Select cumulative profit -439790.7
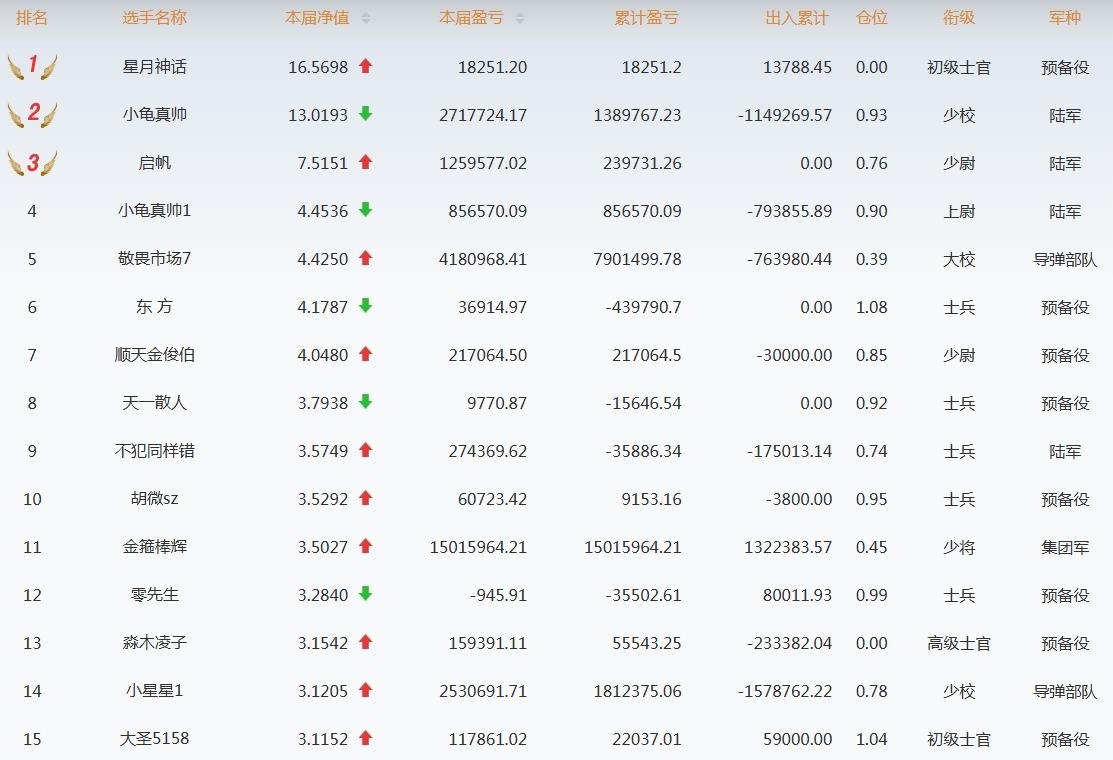 [x=643, y=307]
